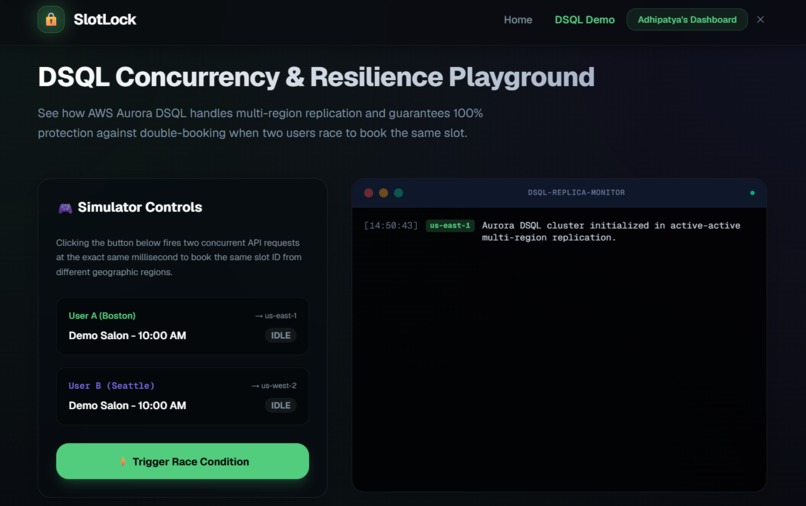Click the Simulator Controls heading
Image resolution: width=806 pixels, height=506 pixels.
pos(140,207)
